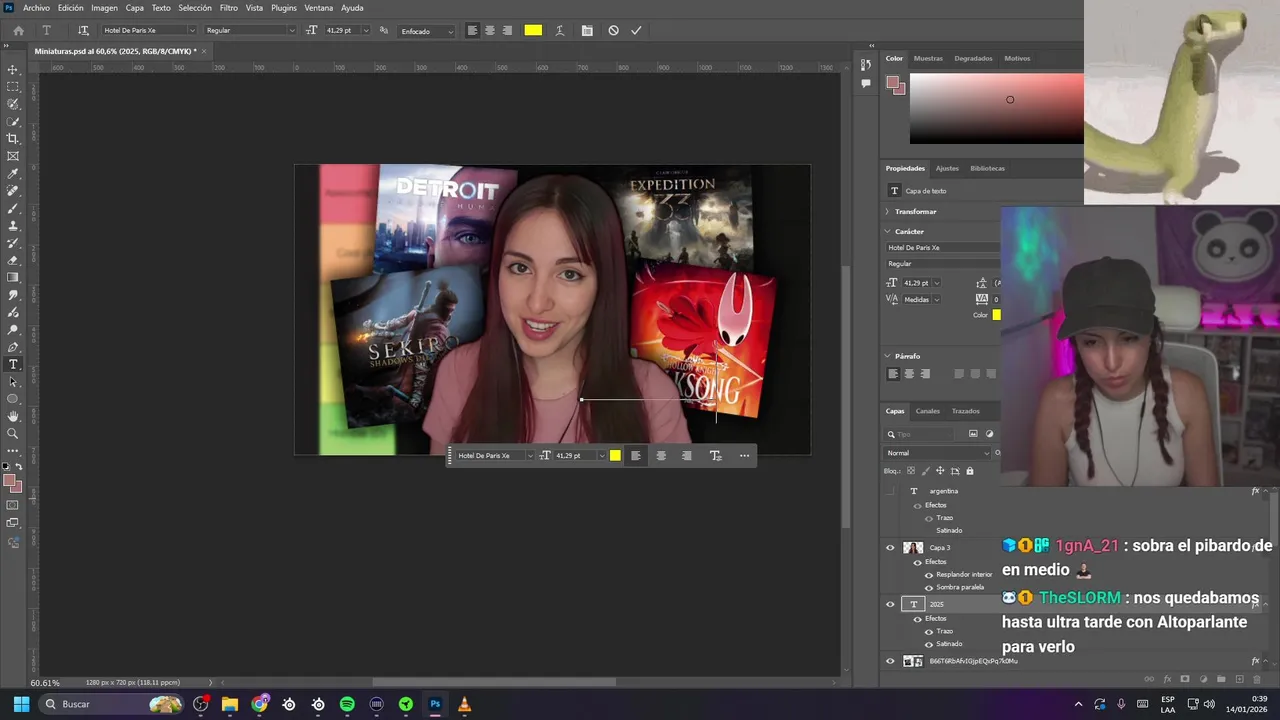Delete layer with trash icon
The height and width of the screenshot is (720, 1280).
pyautogui.click(x=1258, y=679)
